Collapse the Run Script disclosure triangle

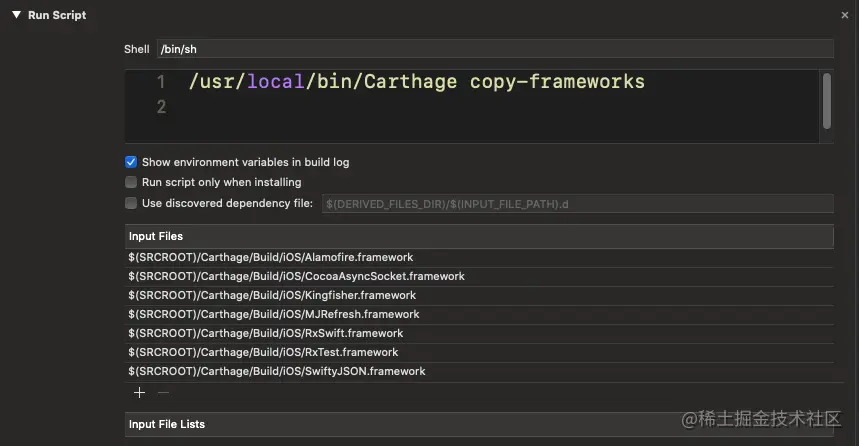tap(16, 15)
